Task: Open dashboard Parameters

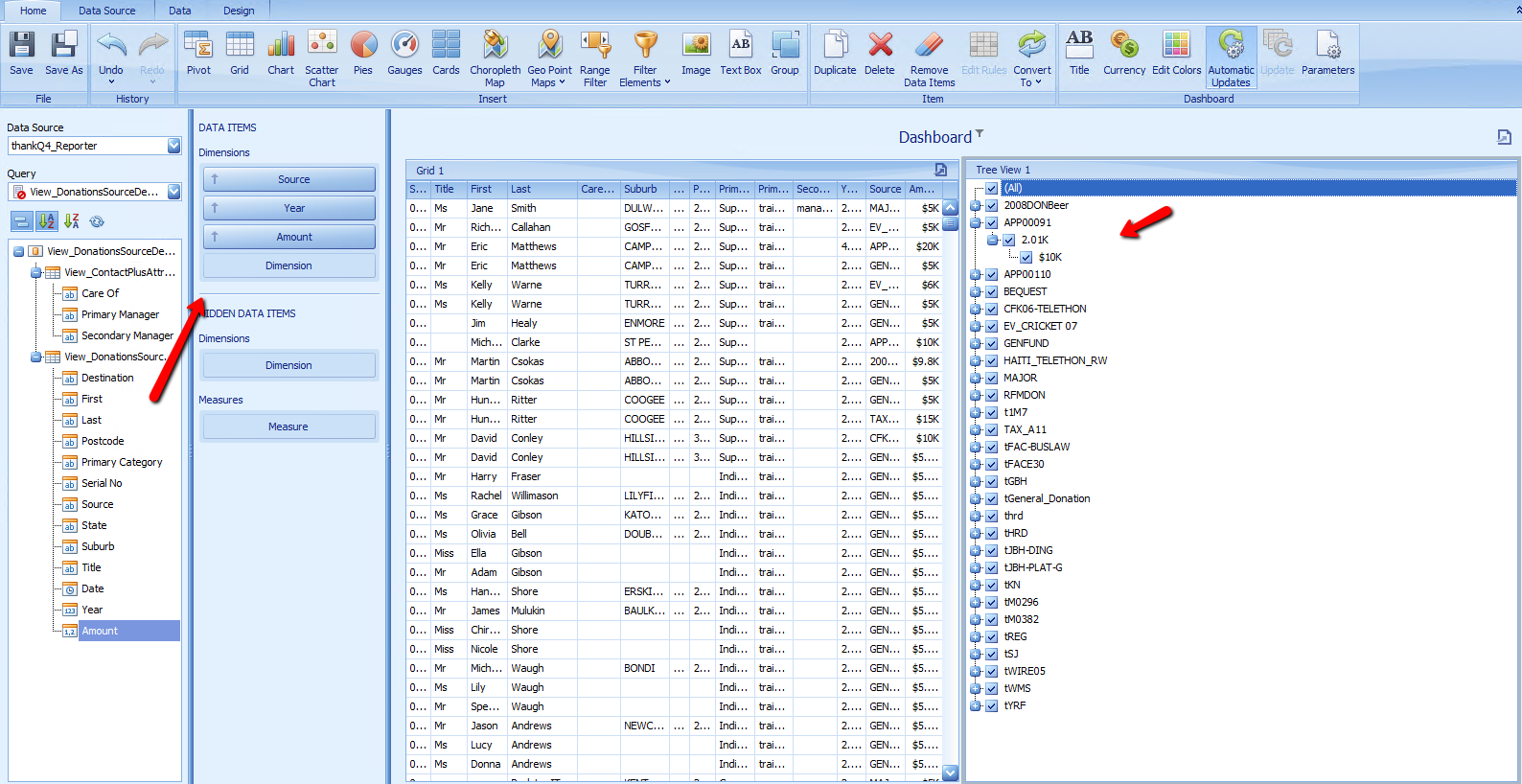Action: (1328, 54)
